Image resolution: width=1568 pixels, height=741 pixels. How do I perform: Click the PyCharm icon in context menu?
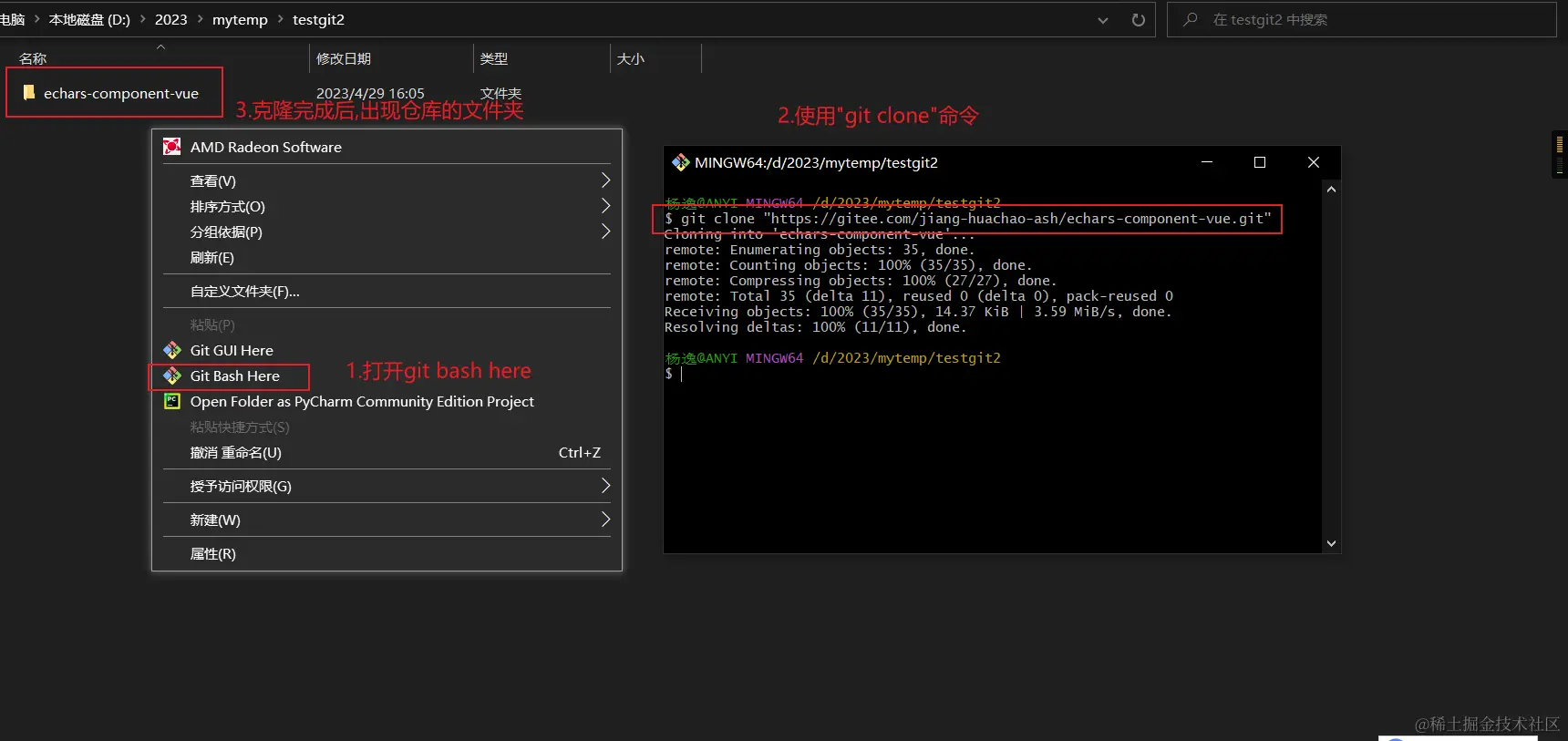tap(171, 401)
